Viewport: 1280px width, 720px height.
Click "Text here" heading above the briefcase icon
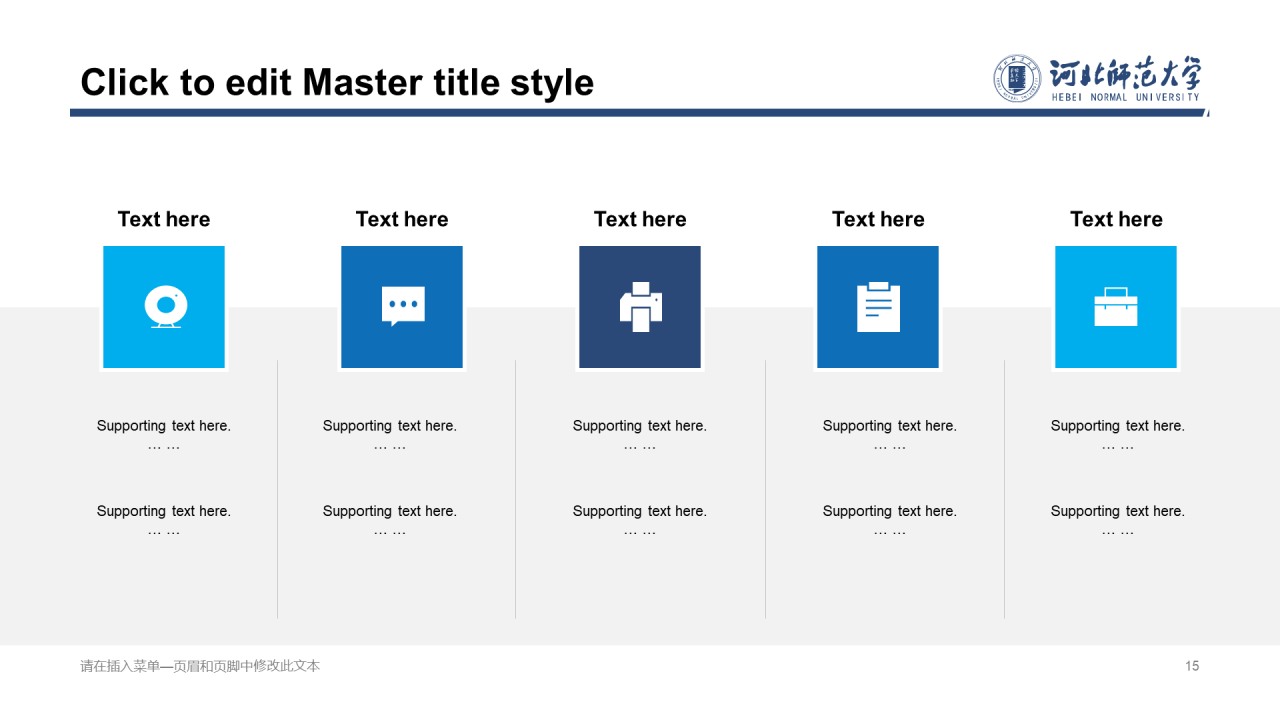(1116, 219)
